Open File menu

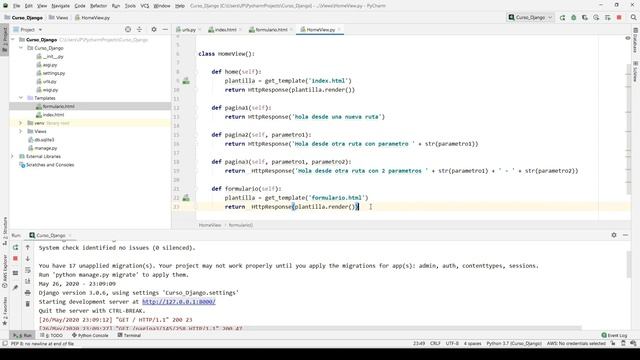[16, 6]
